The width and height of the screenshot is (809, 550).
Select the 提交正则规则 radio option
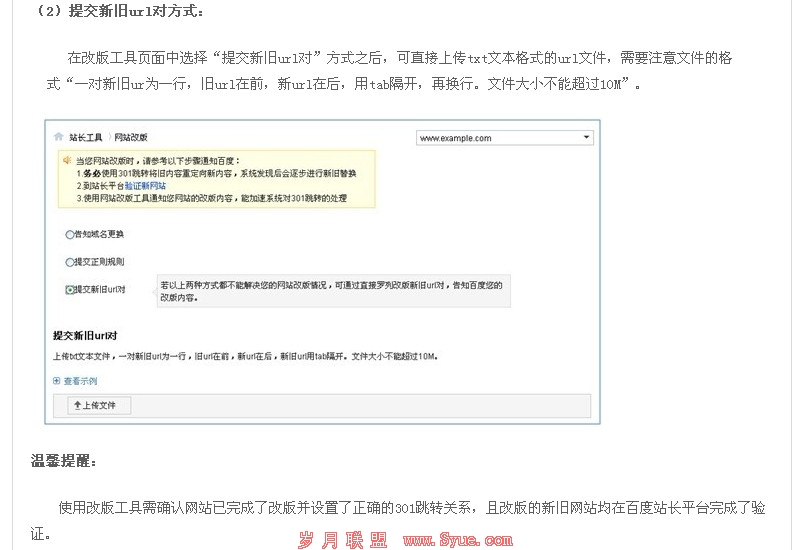click(69, 262)
